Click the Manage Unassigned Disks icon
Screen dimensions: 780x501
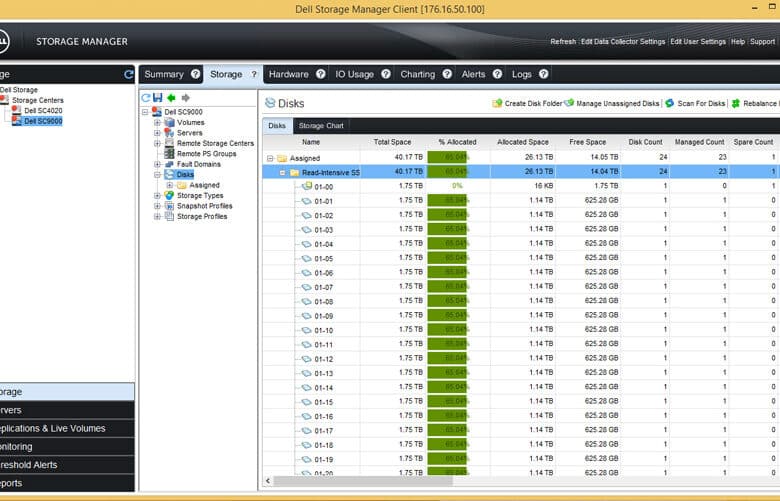click(569, 103)
